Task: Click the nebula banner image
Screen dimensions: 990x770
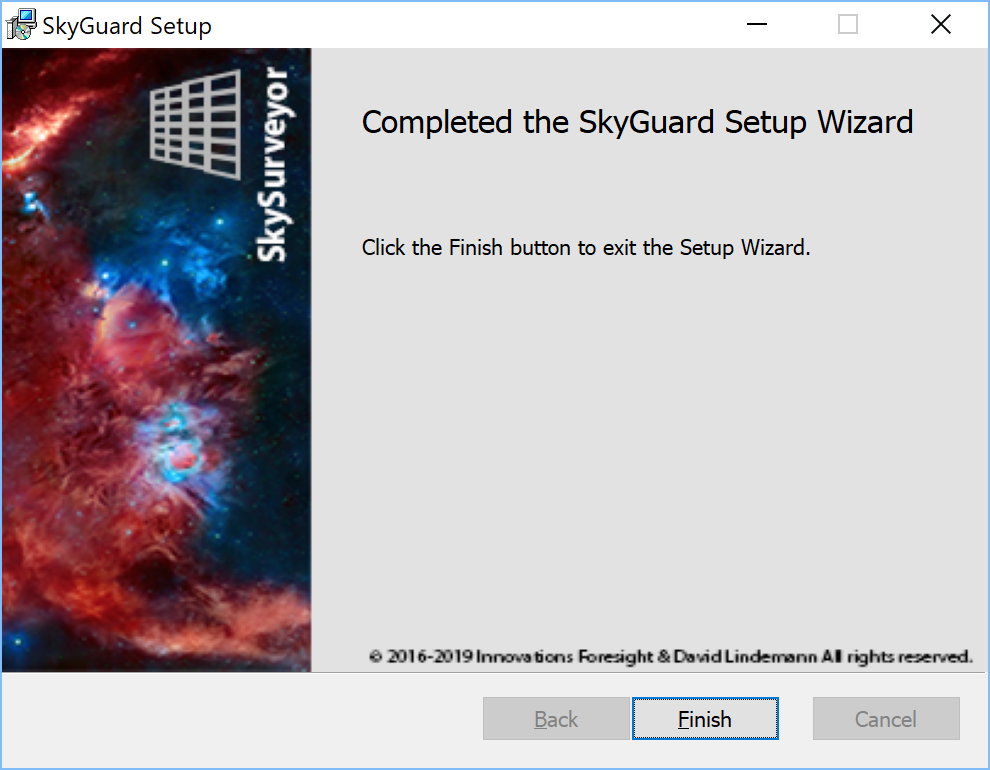Action: [157, 360]
